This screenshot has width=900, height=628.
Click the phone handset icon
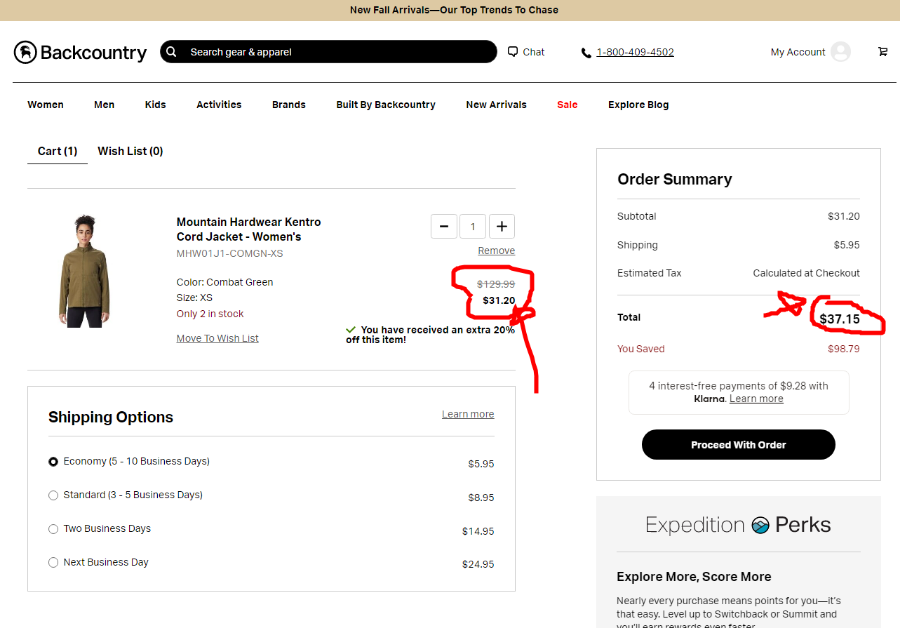(586, 53)
